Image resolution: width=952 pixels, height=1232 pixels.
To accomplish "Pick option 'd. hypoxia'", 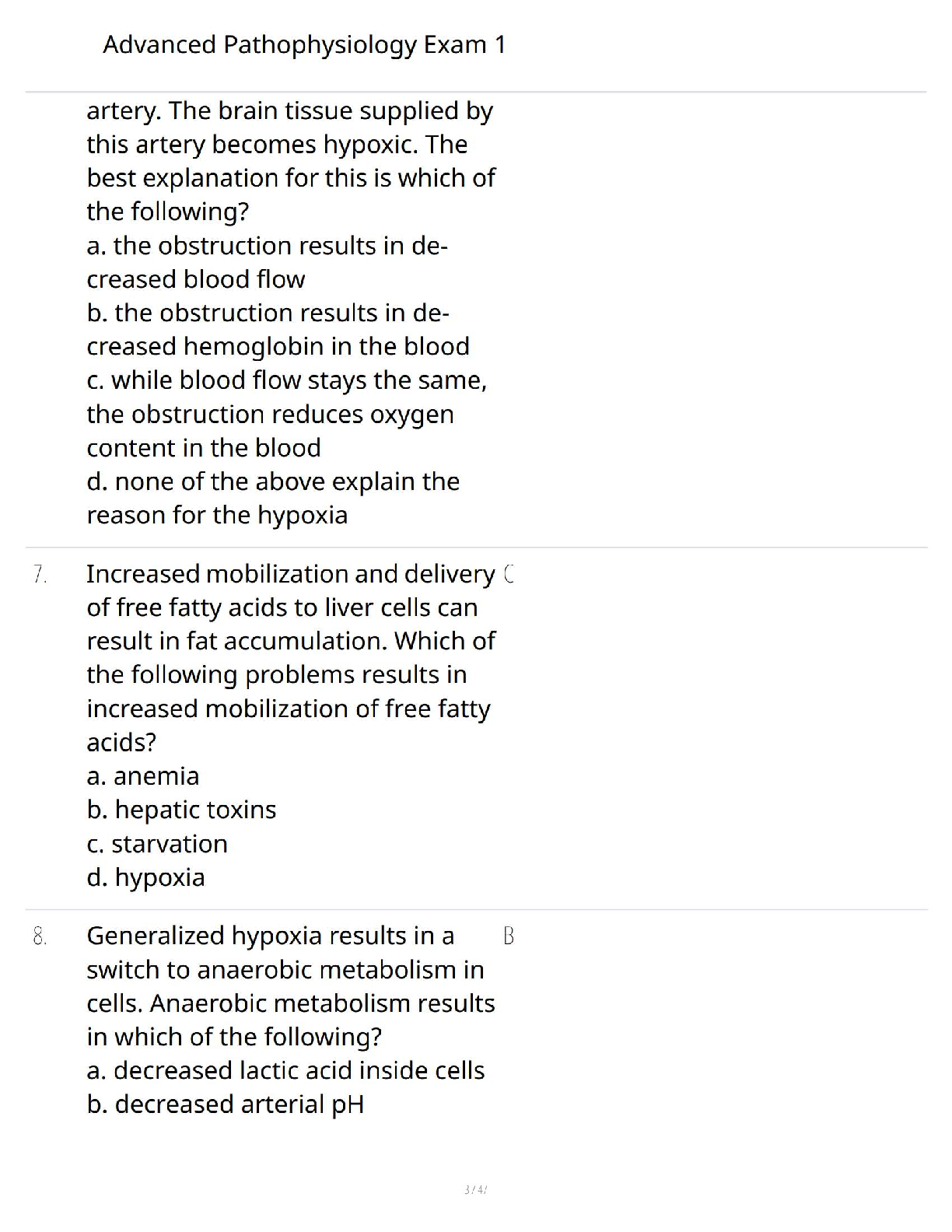I will coord(145,877).
